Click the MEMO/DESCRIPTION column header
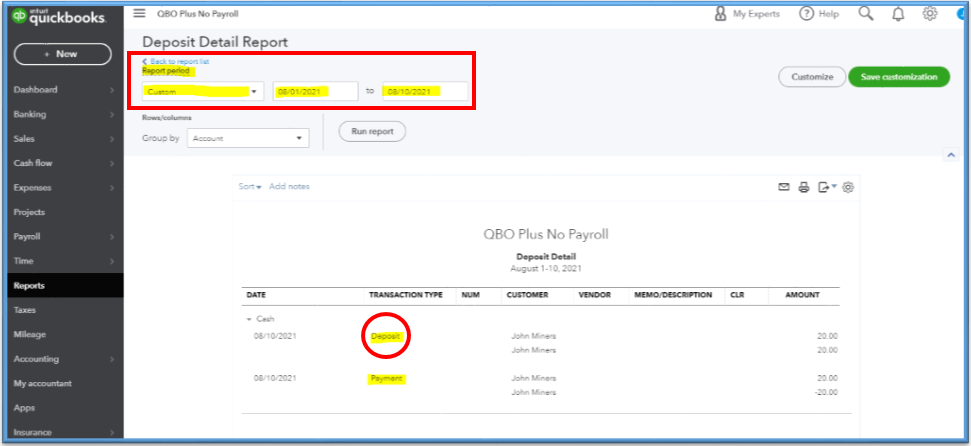 673,295
